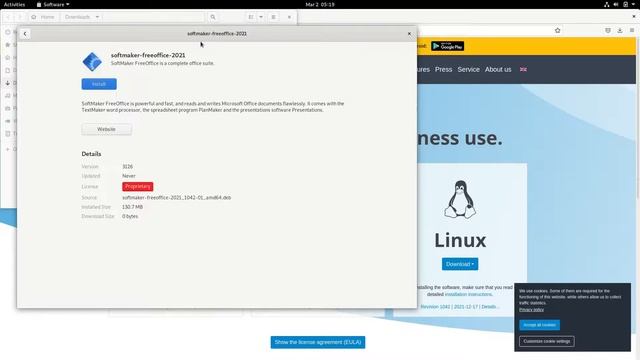Close the Firefox window
This screenshot has width=640, height=360.
(x=634, y=17)
